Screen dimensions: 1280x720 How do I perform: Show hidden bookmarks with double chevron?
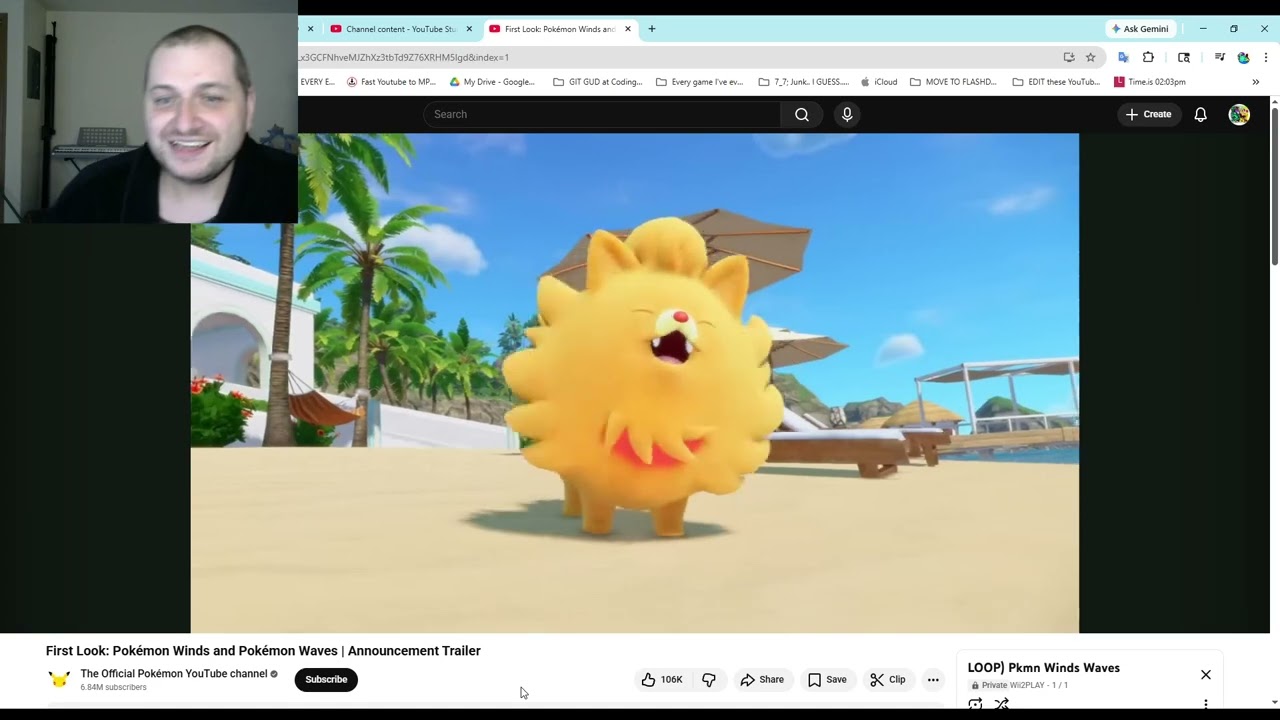click(x=1255, y=82)
